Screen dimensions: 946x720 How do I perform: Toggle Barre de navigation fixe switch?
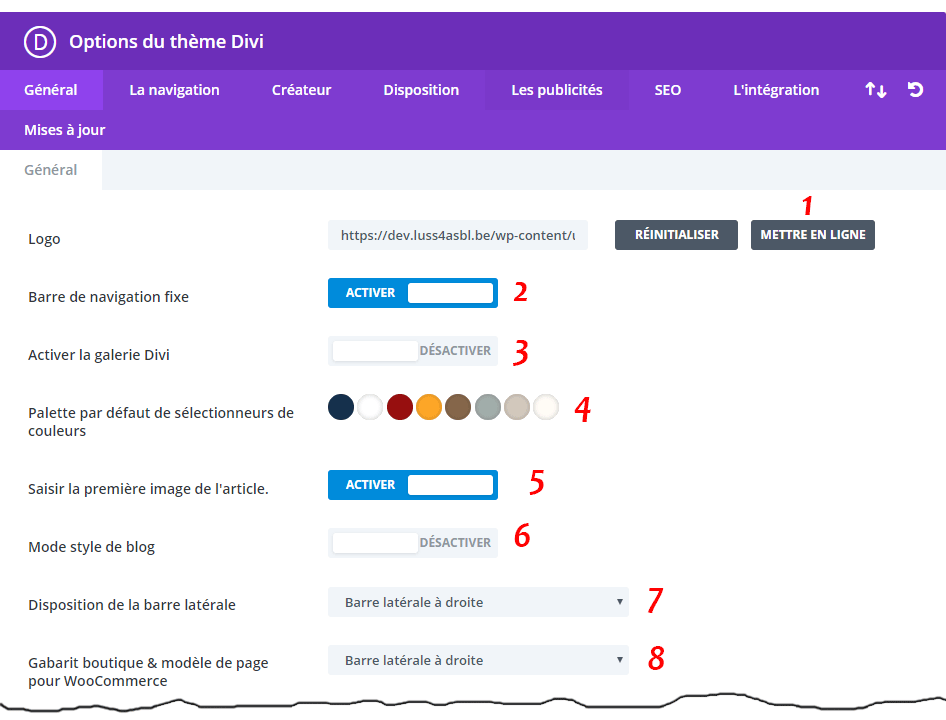[x=413, y=293]
